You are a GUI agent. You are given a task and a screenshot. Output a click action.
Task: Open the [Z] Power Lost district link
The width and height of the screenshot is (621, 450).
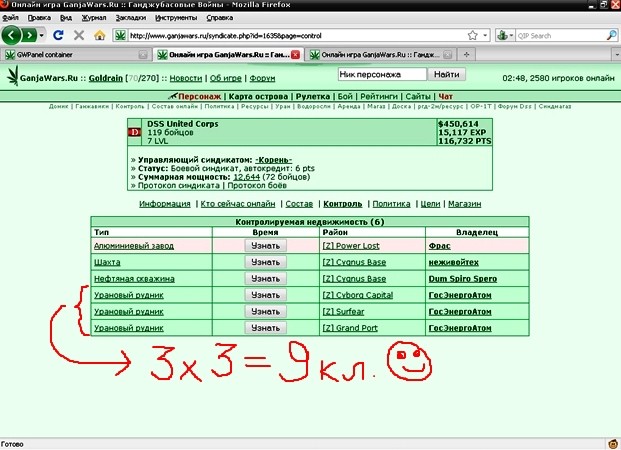click(x=351, y=246)
